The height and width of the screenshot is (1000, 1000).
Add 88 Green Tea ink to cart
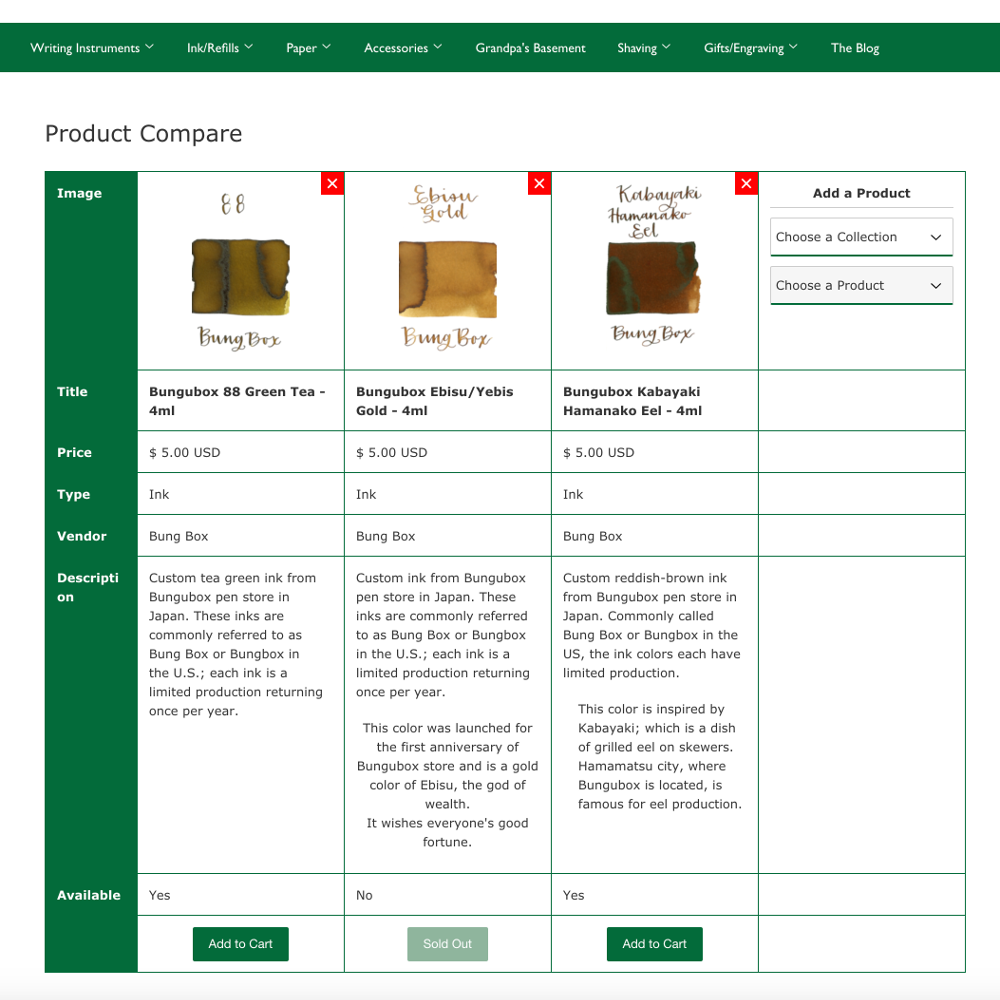[x=240, y=944]
